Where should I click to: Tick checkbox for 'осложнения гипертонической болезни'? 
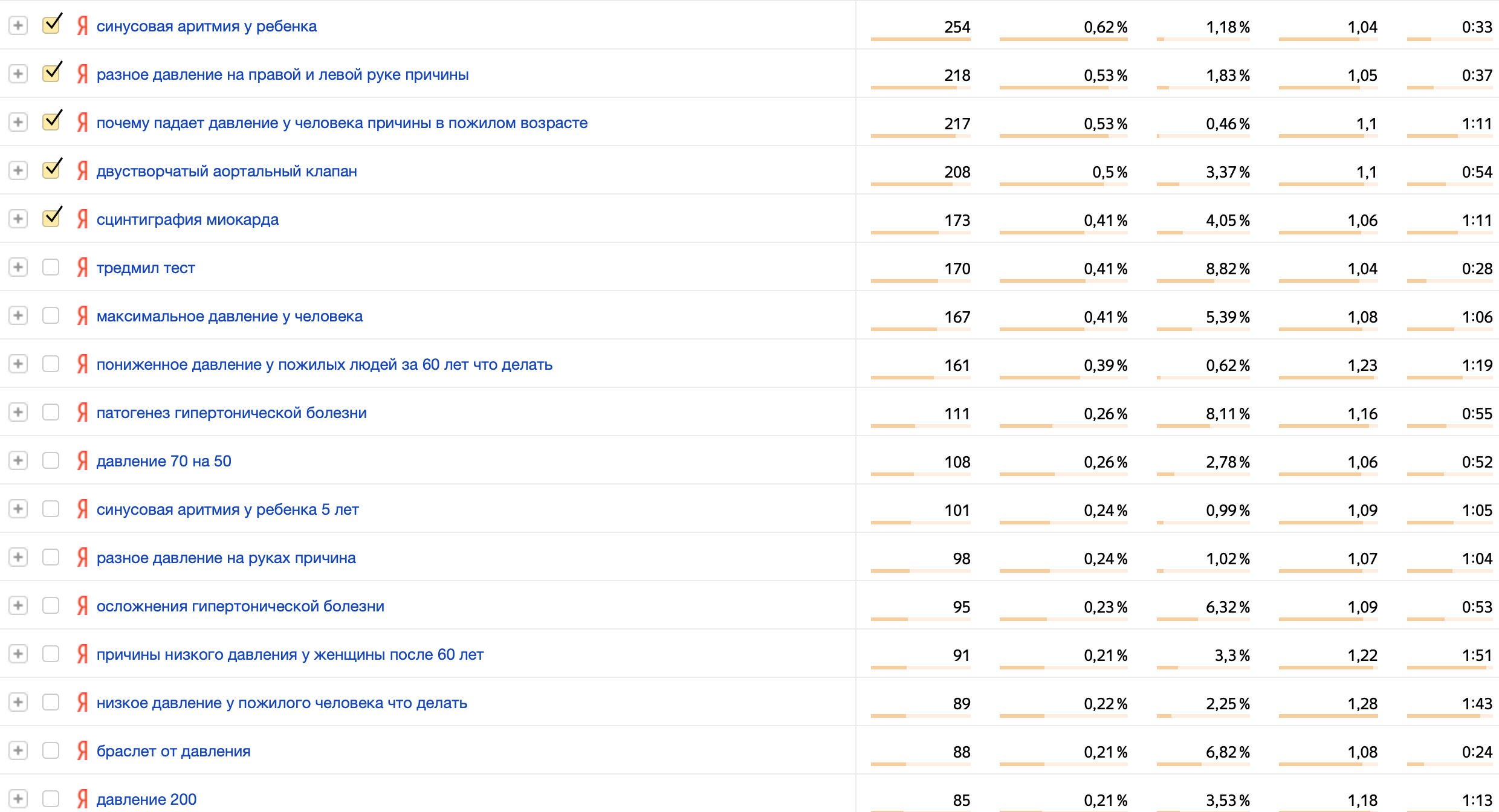pos(51,605)
